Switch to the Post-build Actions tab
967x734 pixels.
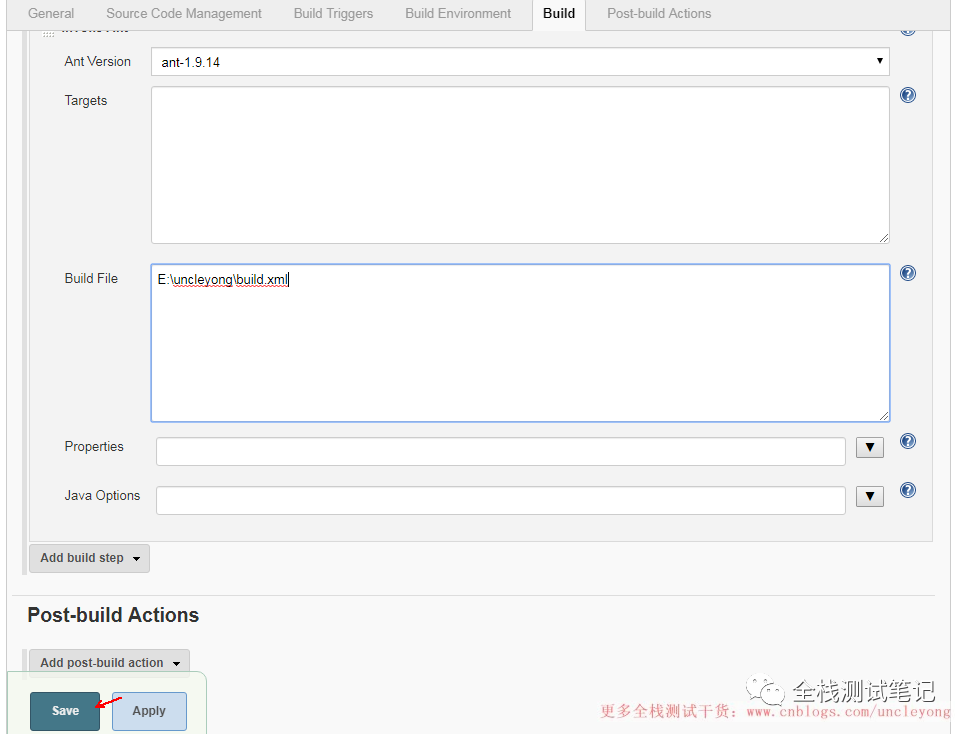point(659,14)
